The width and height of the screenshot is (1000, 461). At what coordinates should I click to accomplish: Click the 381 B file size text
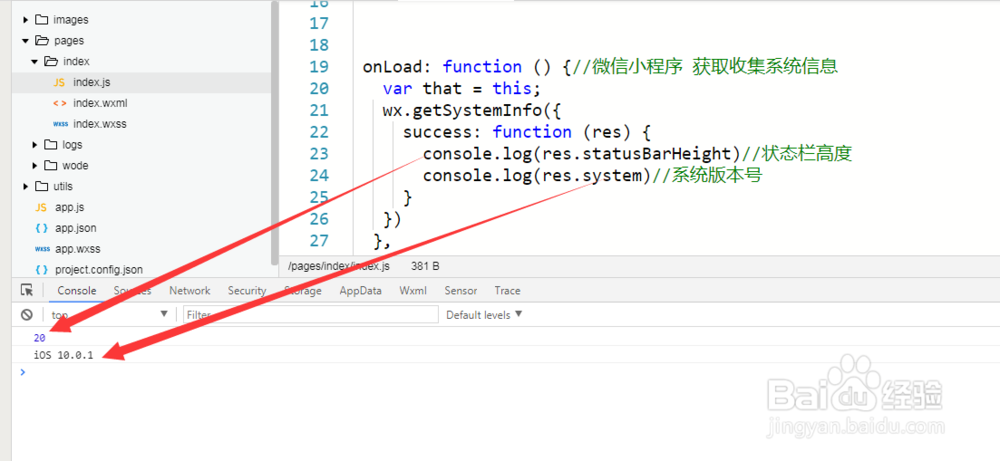pyautogui.click(x=425, y=266)
